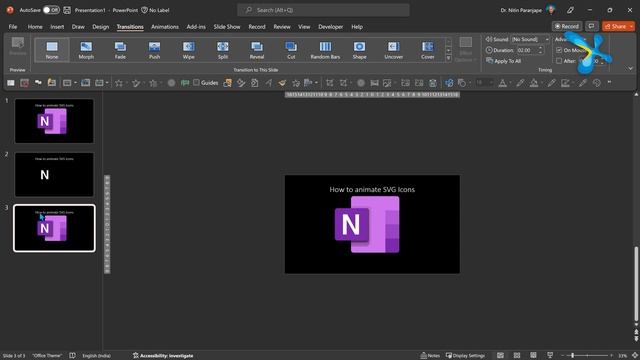Select the Reveal transition
Viewport: 640px width, 360px height.
[x=257, y=50]
